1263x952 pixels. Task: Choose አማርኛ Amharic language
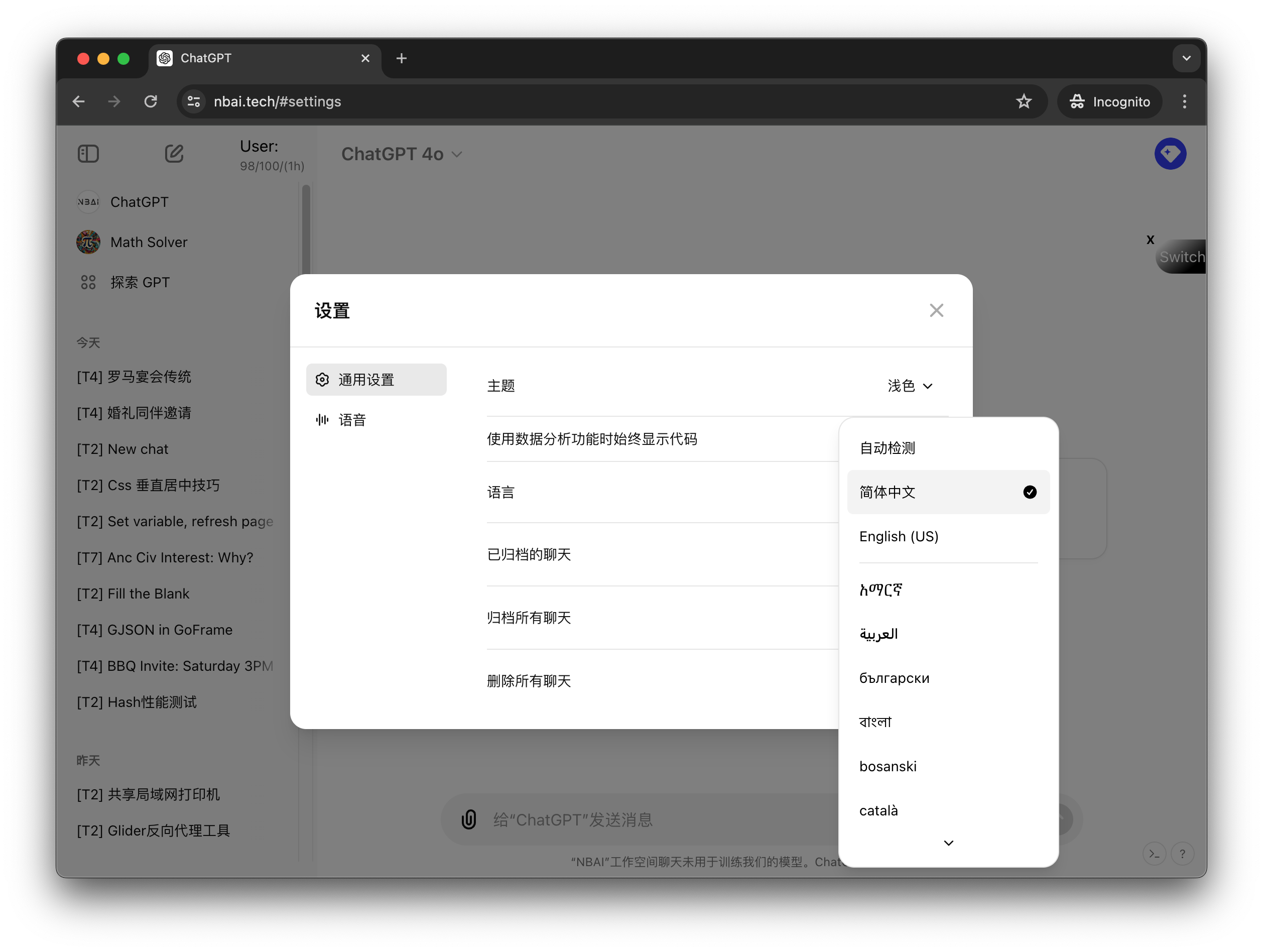click(x=948, y=589)
